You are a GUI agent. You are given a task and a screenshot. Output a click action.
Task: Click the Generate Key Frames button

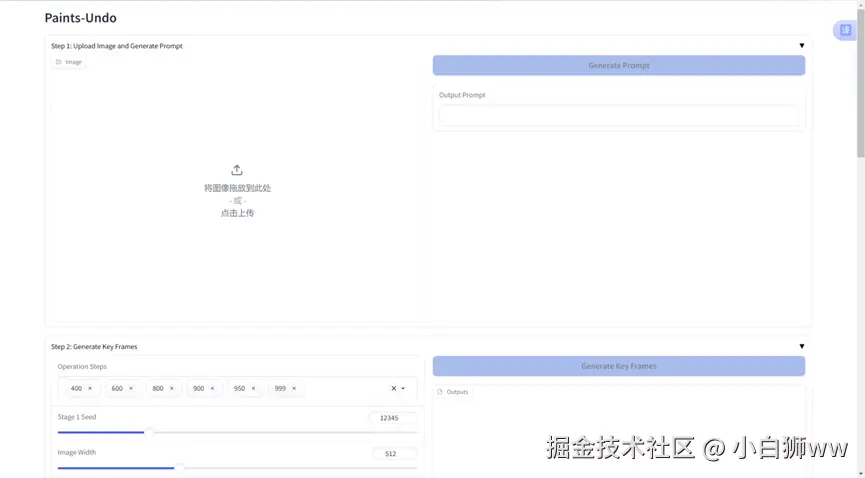[x=618, y=366]
